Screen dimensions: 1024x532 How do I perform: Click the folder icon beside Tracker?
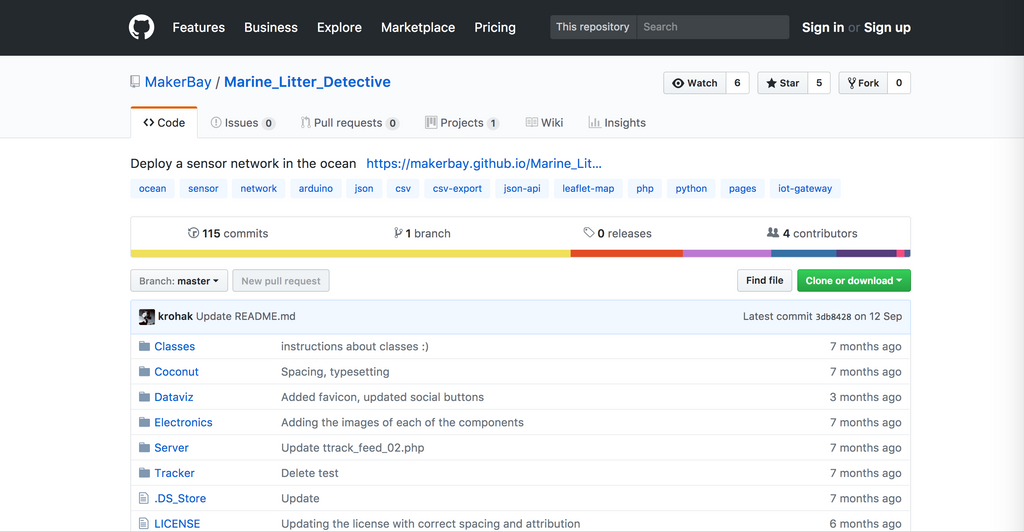click(x=144, y=473)
